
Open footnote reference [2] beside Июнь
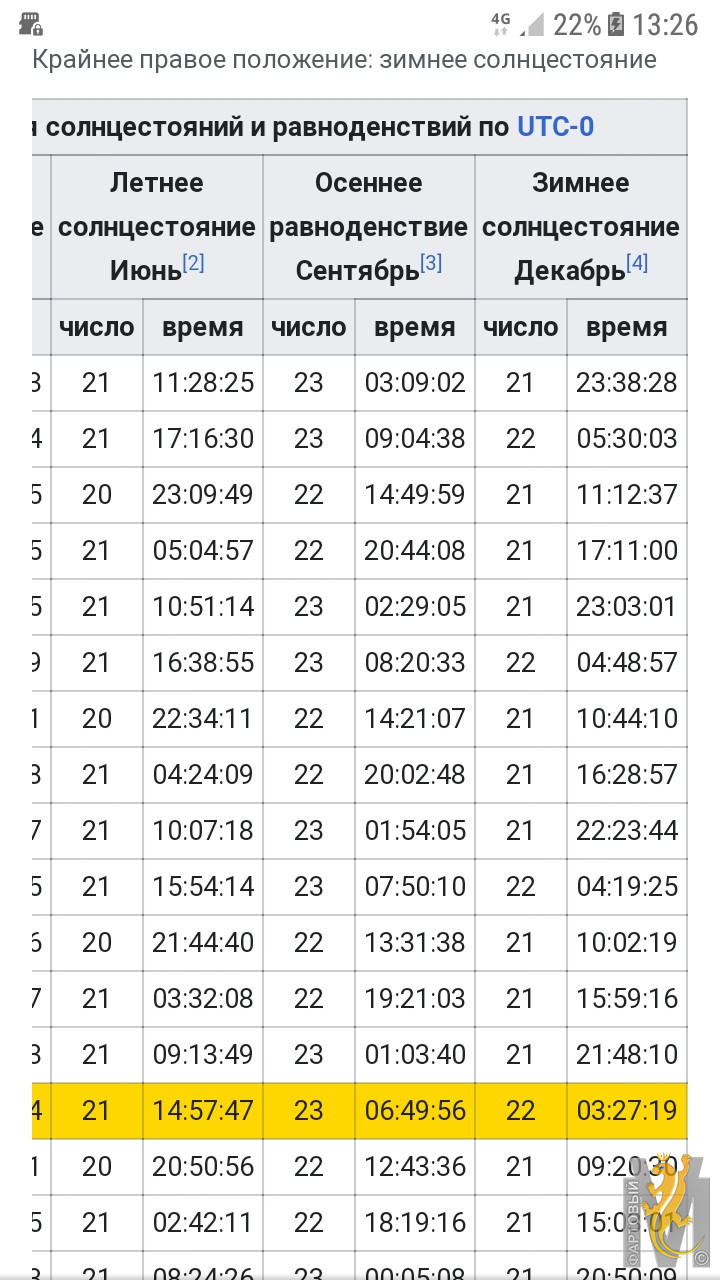click(193, 263)
